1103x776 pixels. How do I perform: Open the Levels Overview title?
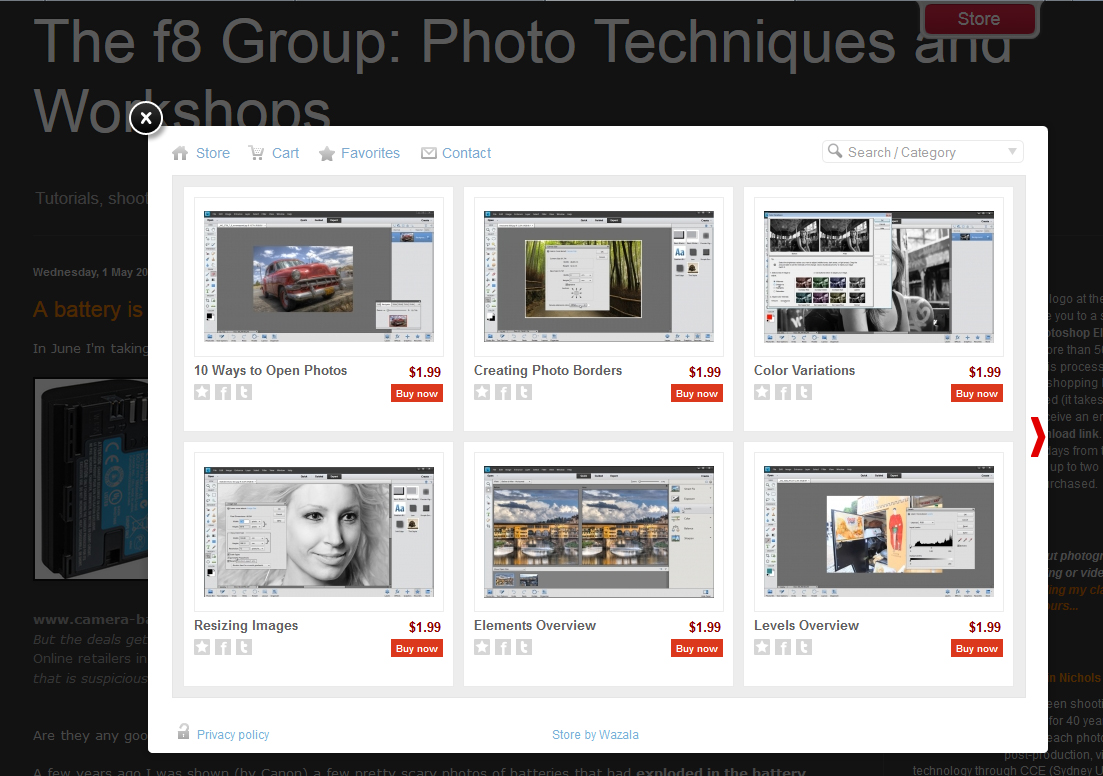[806, 625]
